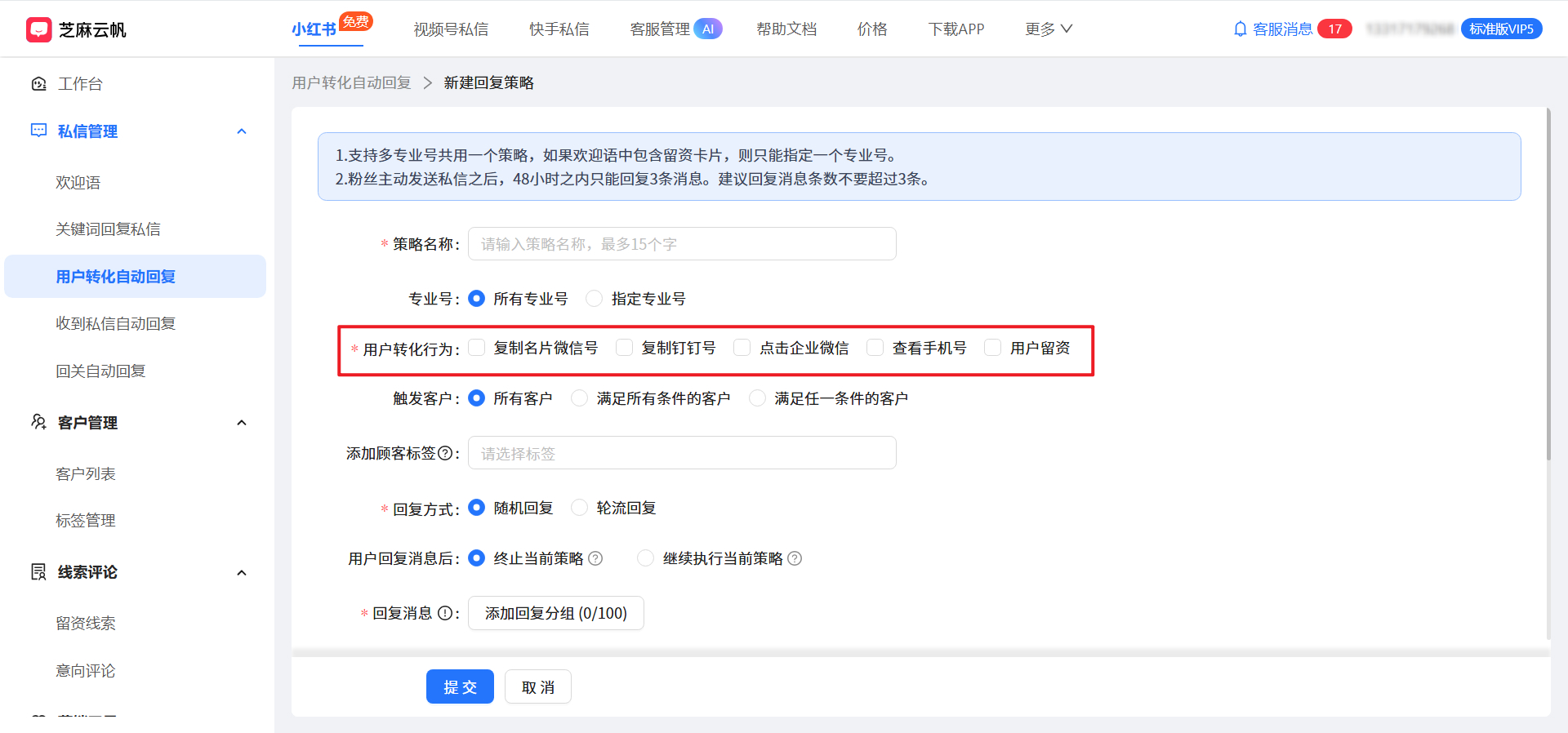The height and width of the screenshot is (733, 1568).
Task: Collapse the 客户管理 sidebar section
Action: click(x=242, y=423)
